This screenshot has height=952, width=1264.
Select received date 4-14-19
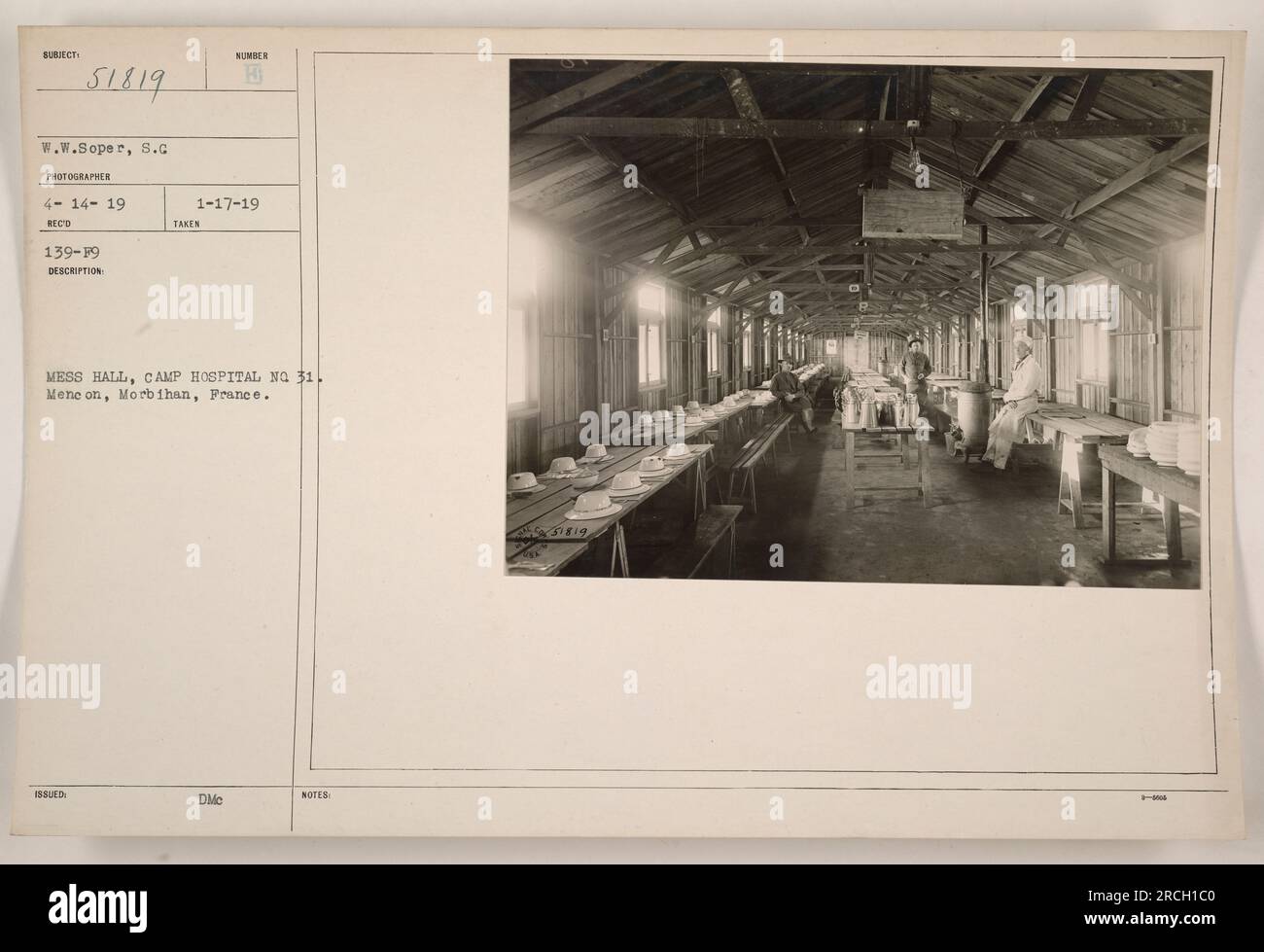coord(85,205)
